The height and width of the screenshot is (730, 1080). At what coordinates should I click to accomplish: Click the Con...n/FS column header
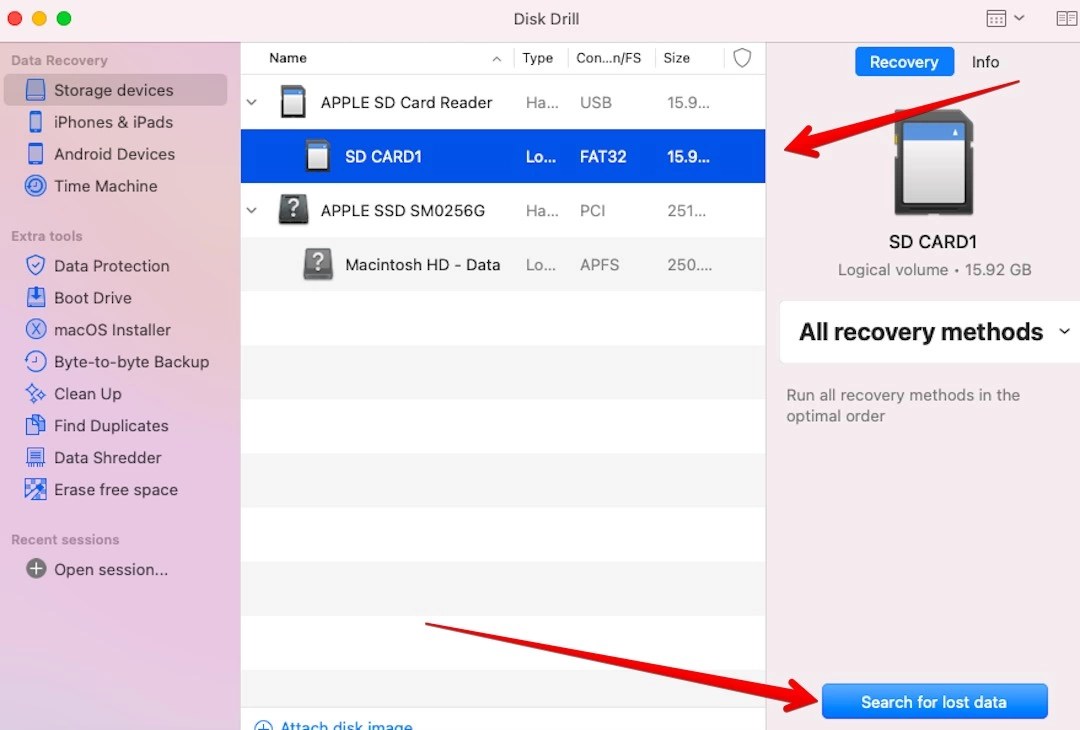[x=608, y=58]
